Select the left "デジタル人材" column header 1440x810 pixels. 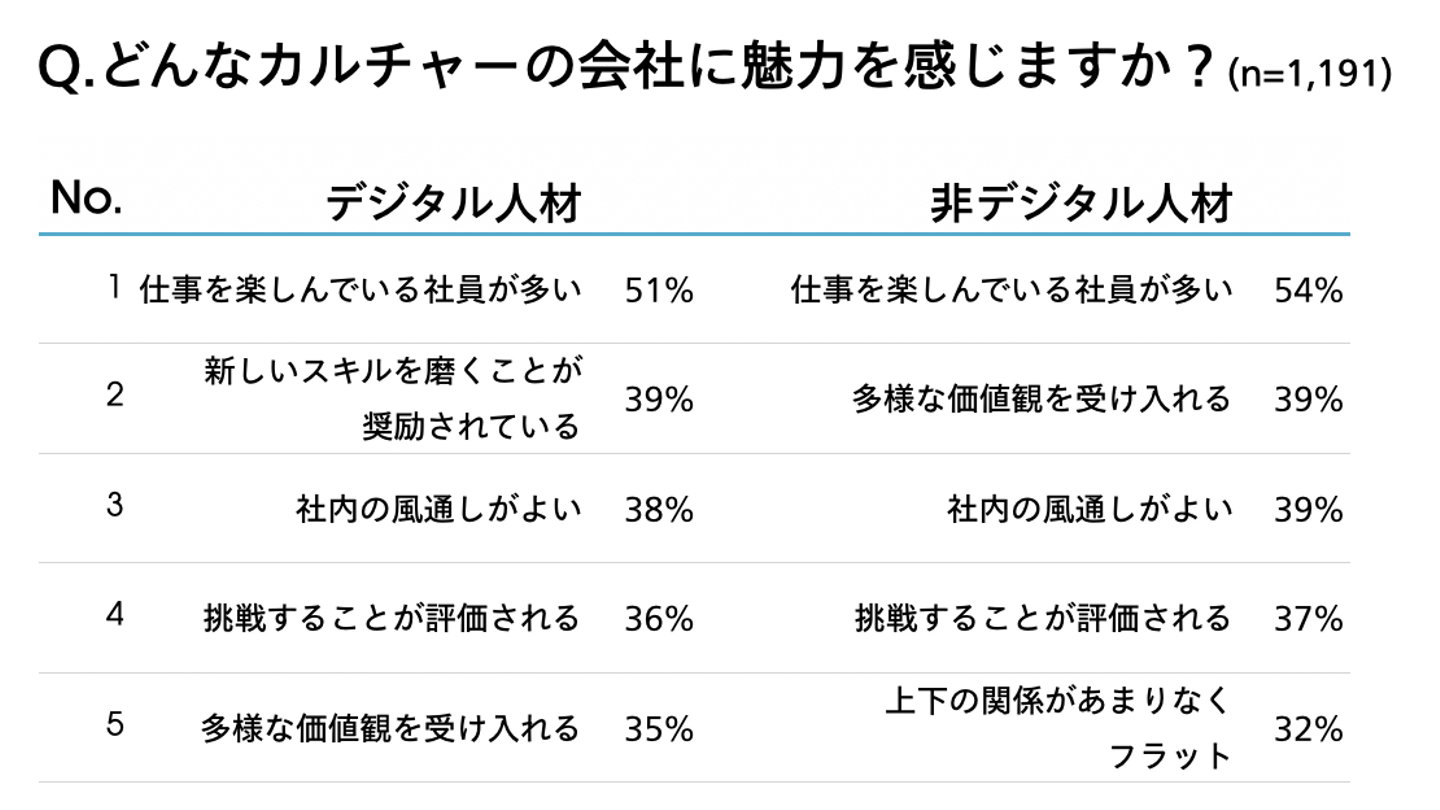453,203
